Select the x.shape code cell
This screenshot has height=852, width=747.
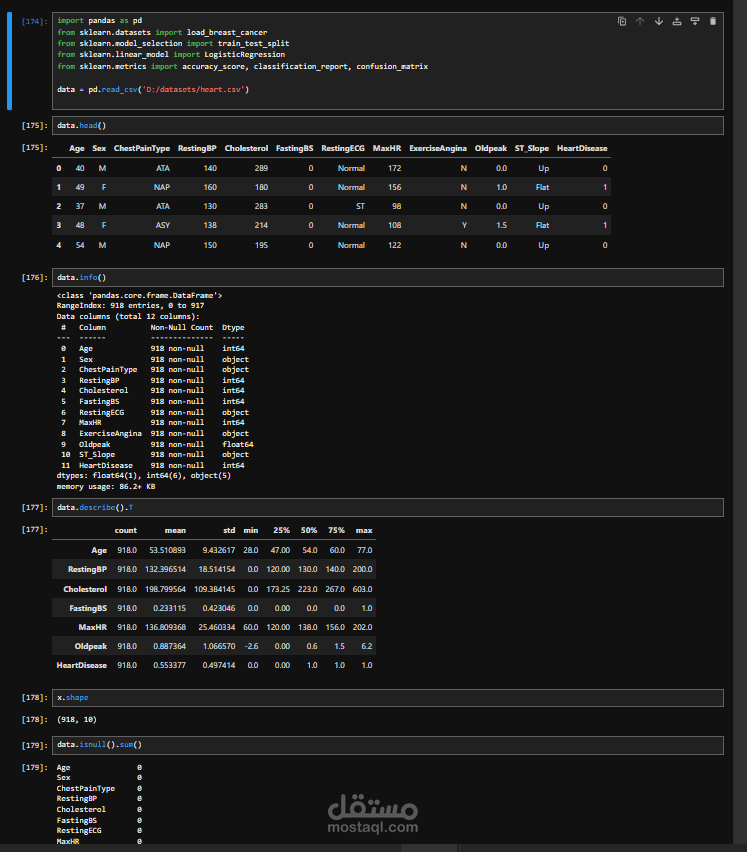pyautogui.click(x=387, y=698)
